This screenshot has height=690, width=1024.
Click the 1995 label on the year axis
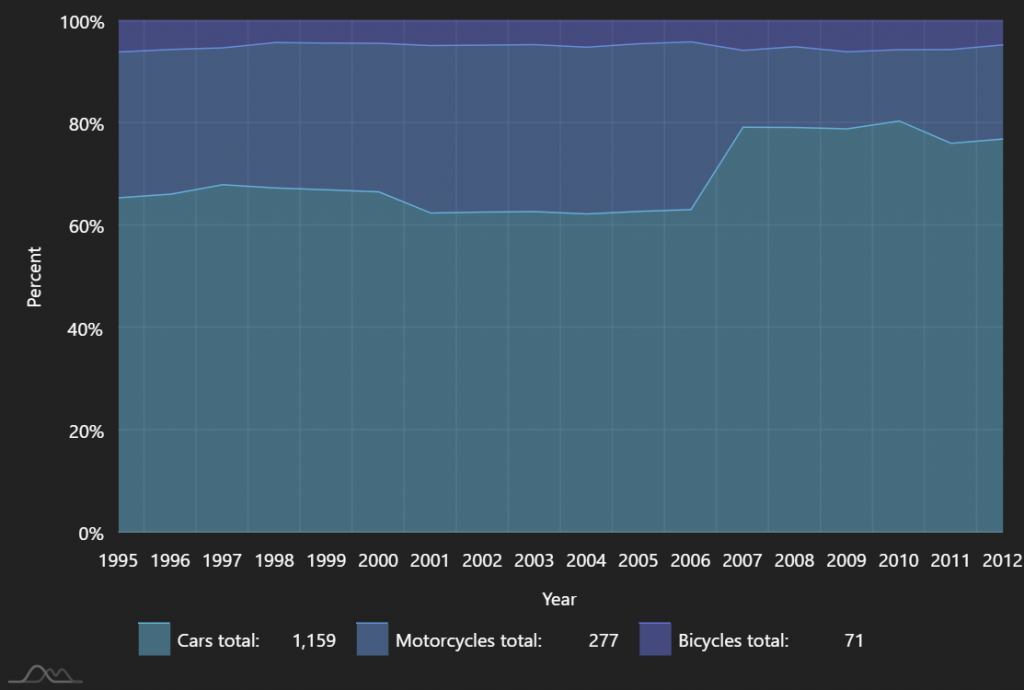118,559
